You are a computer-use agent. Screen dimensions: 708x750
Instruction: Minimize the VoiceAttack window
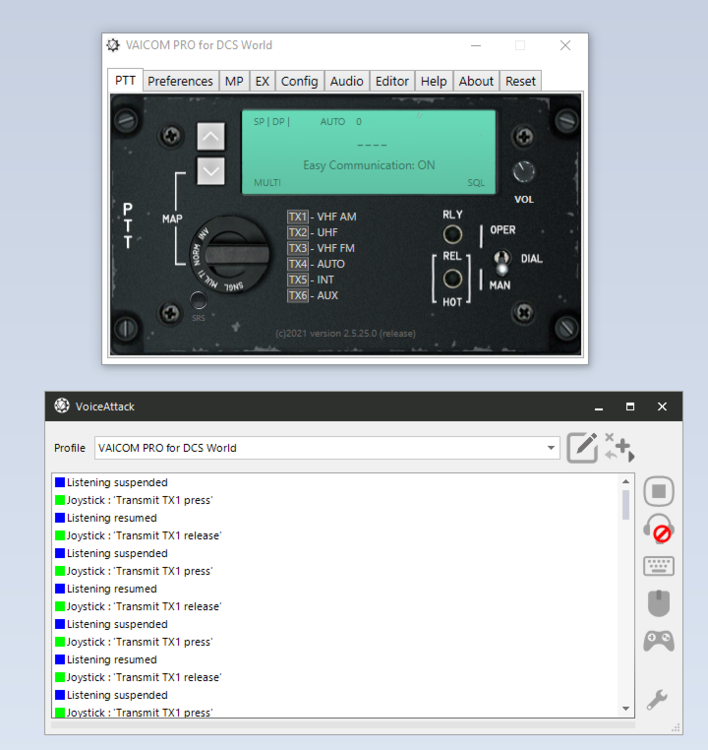coord(598,407)
